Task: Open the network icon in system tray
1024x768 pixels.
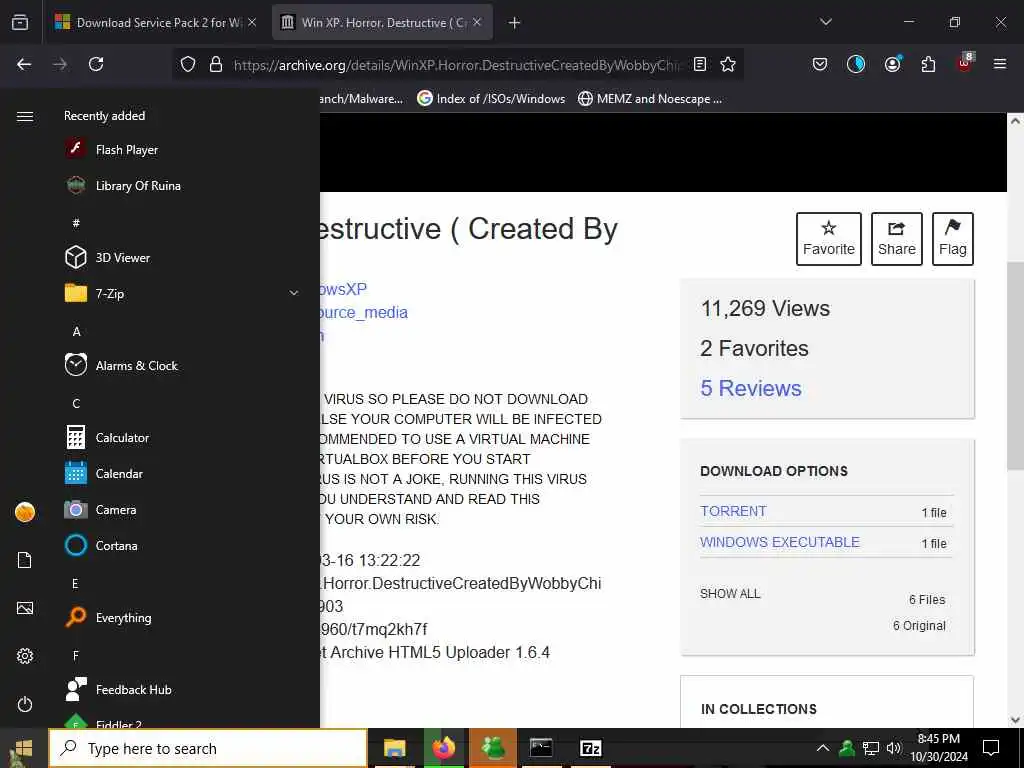Action: coord(871,748)
